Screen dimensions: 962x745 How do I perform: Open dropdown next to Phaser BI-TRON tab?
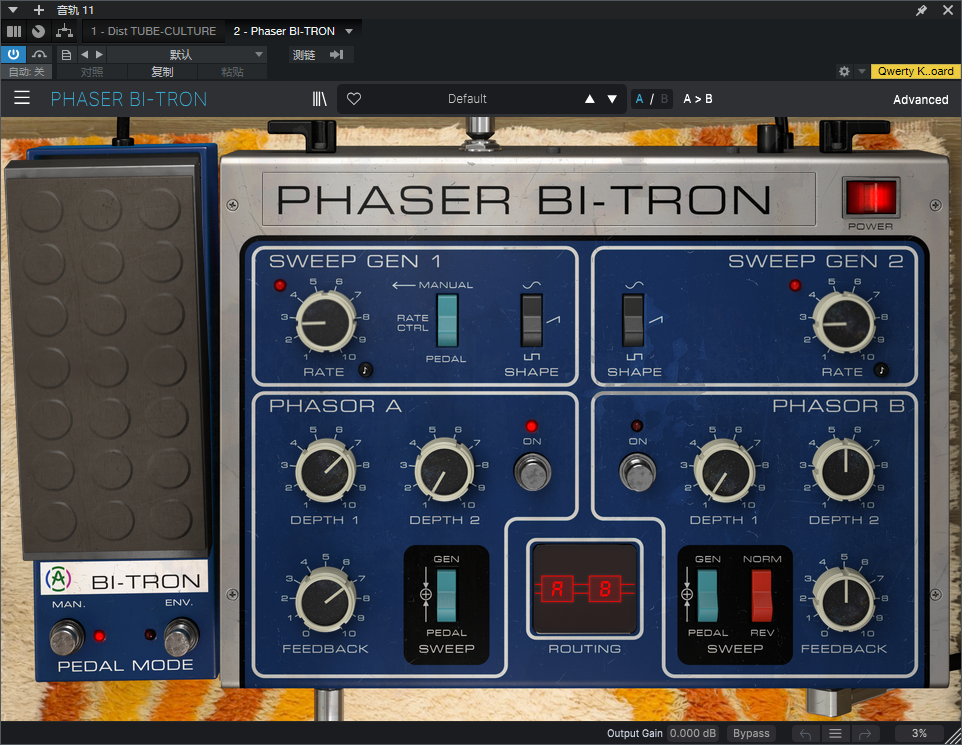(x=349, y=31)
